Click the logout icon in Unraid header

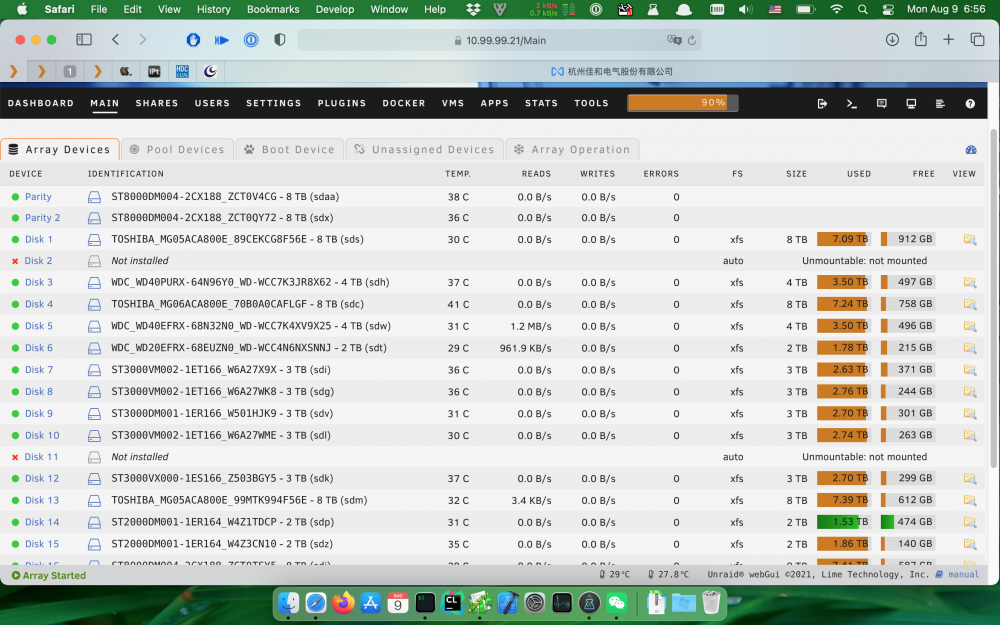tap(822, 103)
